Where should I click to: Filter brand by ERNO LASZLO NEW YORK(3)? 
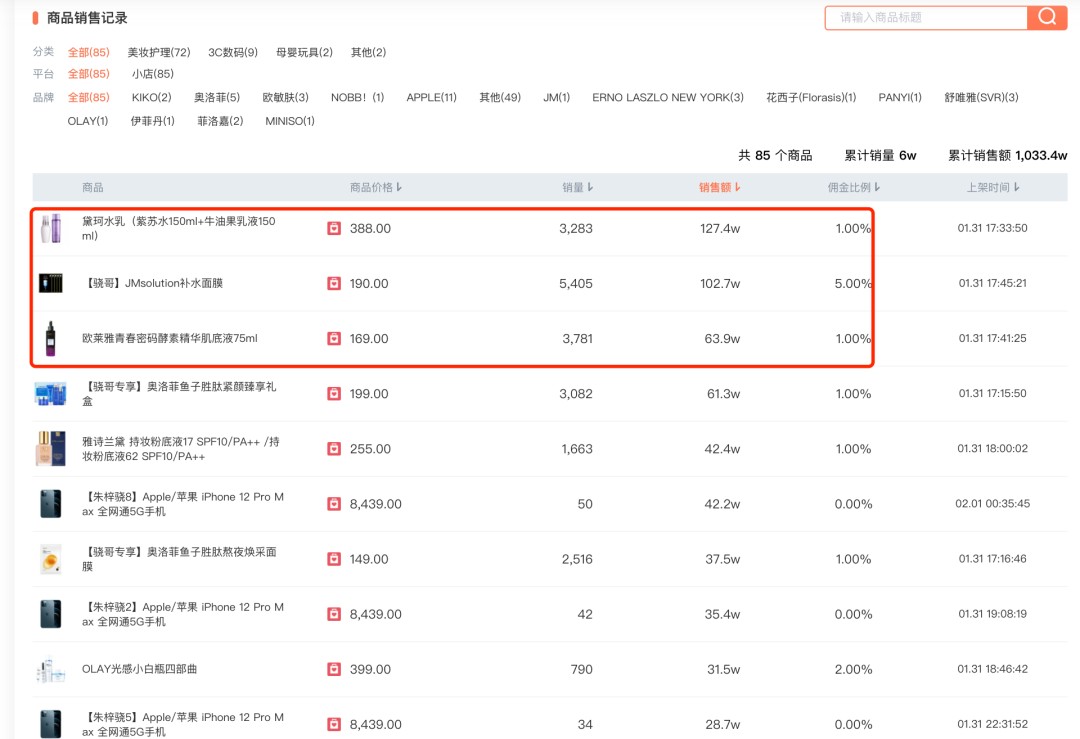click(x=668, y=97)
